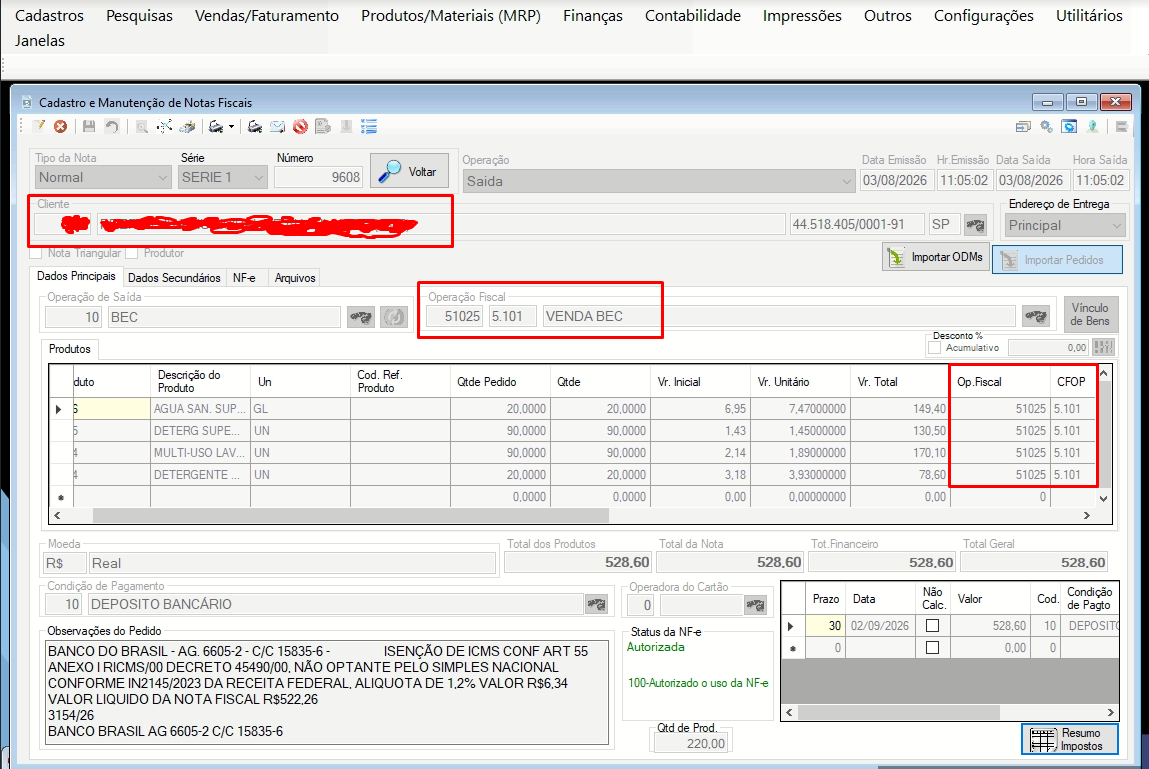Click the Número field showing 9608

[x=319, y=177]
